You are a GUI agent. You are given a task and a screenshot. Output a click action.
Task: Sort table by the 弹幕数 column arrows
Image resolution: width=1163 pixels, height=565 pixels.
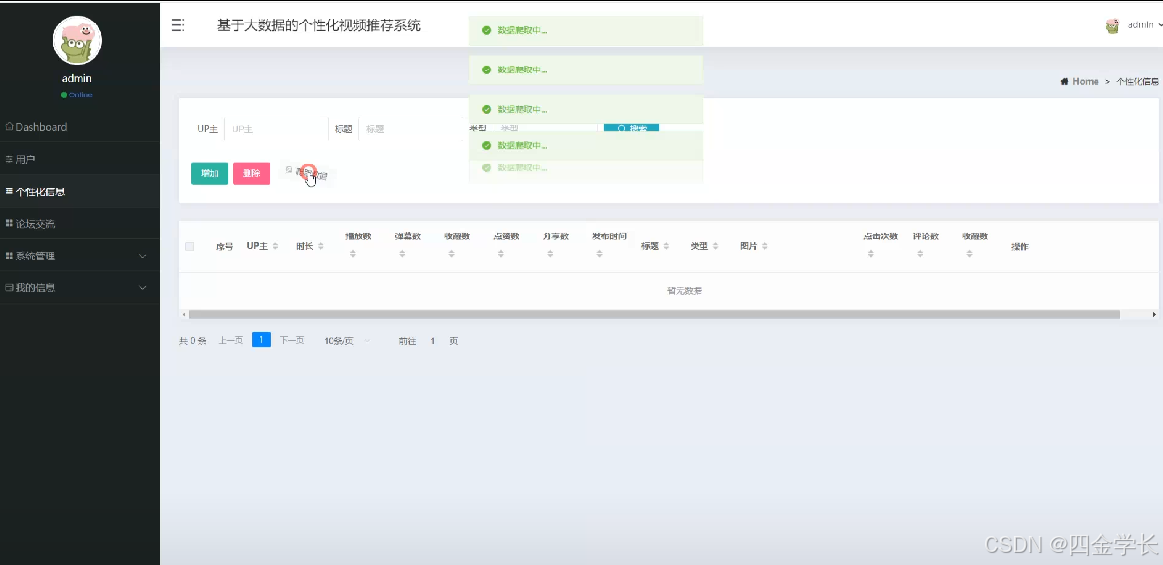tap(402, 254)
